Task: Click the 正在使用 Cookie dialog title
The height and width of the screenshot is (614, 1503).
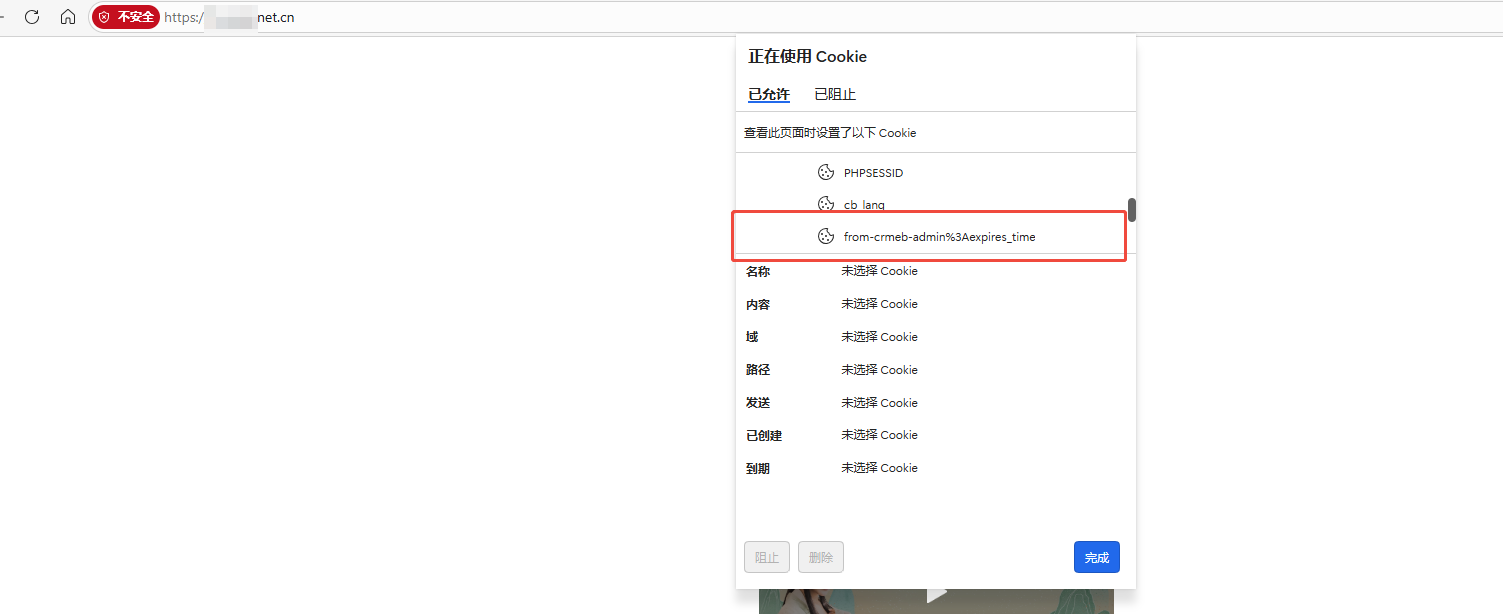Action: click(808, 56)
